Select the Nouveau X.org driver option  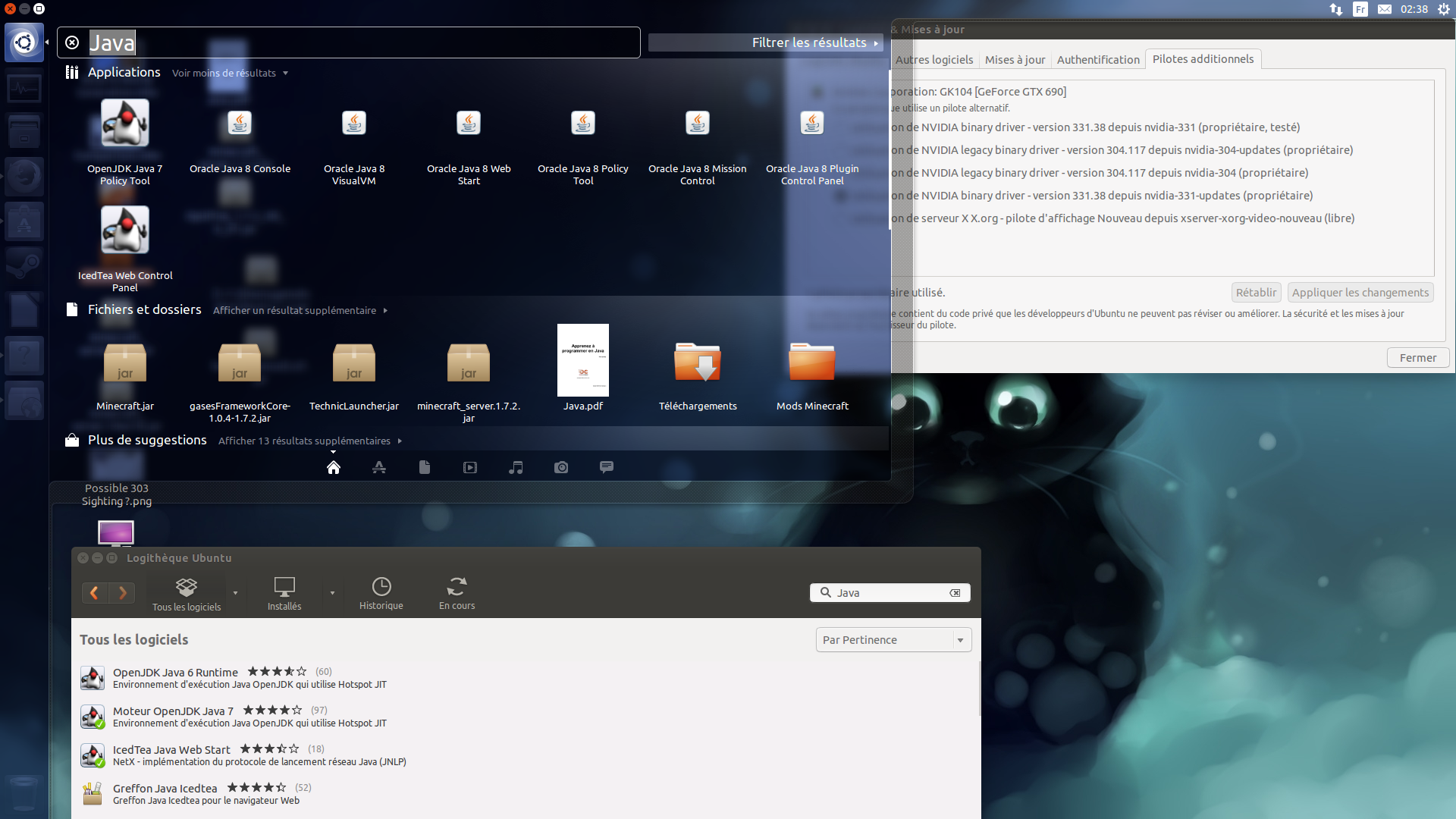click(1122, 218)
